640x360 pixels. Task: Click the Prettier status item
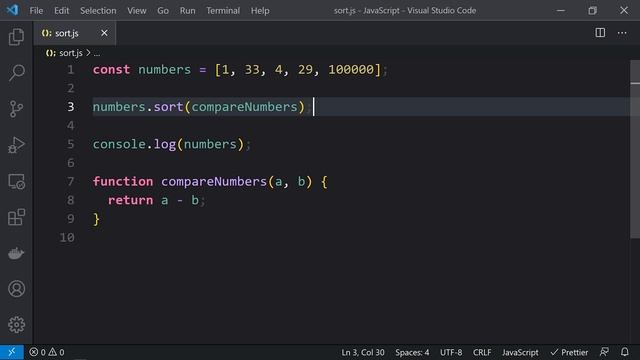[x=569, y=352]
